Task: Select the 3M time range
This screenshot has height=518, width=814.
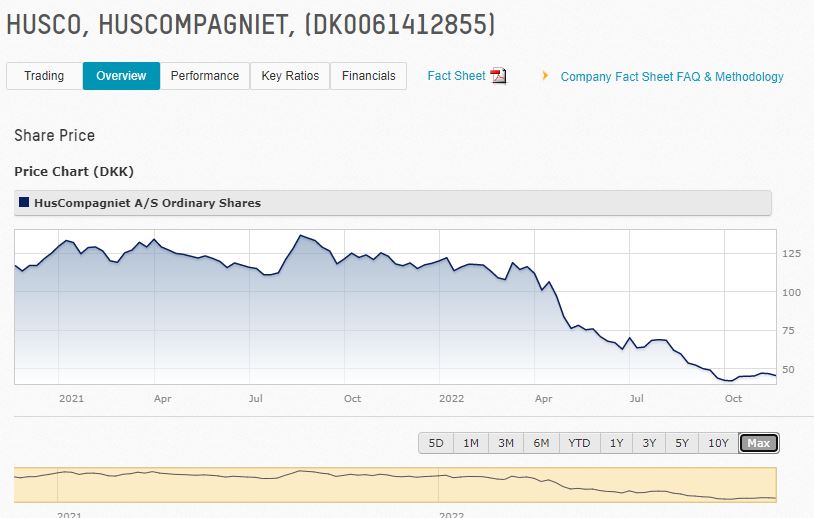Action: click(506, 443)
